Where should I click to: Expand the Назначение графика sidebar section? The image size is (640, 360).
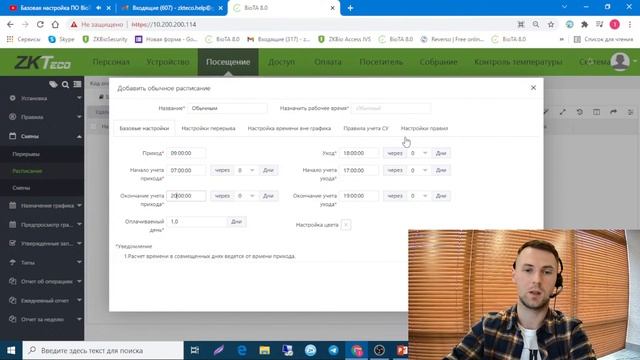point(42,205)
